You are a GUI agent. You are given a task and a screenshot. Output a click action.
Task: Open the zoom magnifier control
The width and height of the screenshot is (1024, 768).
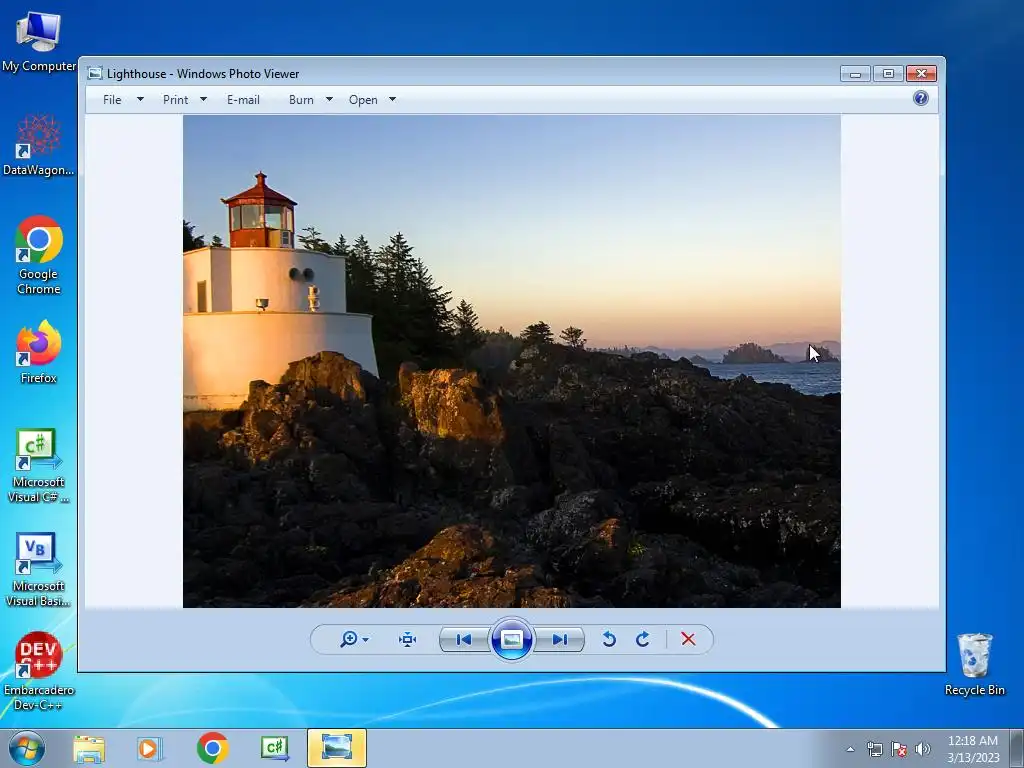tap(349, 639)
